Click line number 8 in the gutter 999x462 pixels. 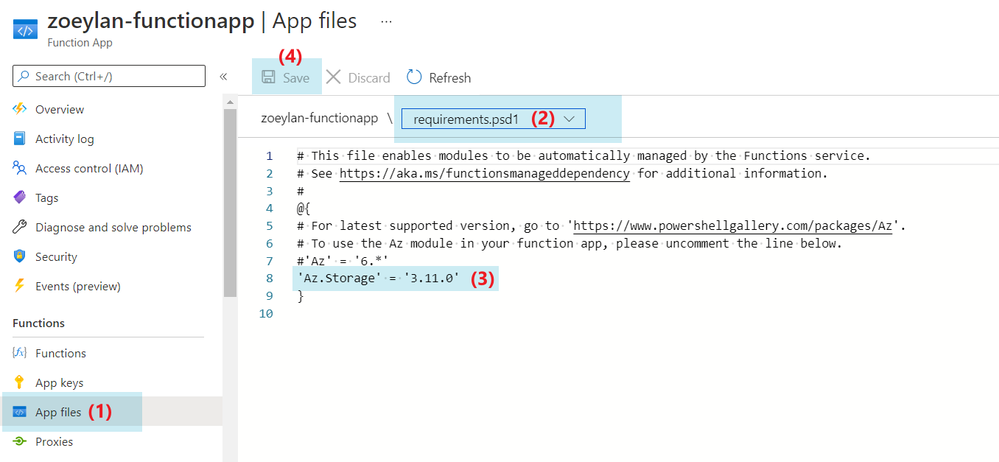[x=269, y=278]
